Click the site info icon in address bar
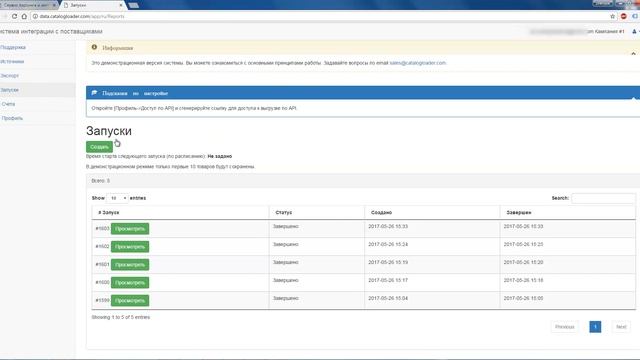 (36, 16)
